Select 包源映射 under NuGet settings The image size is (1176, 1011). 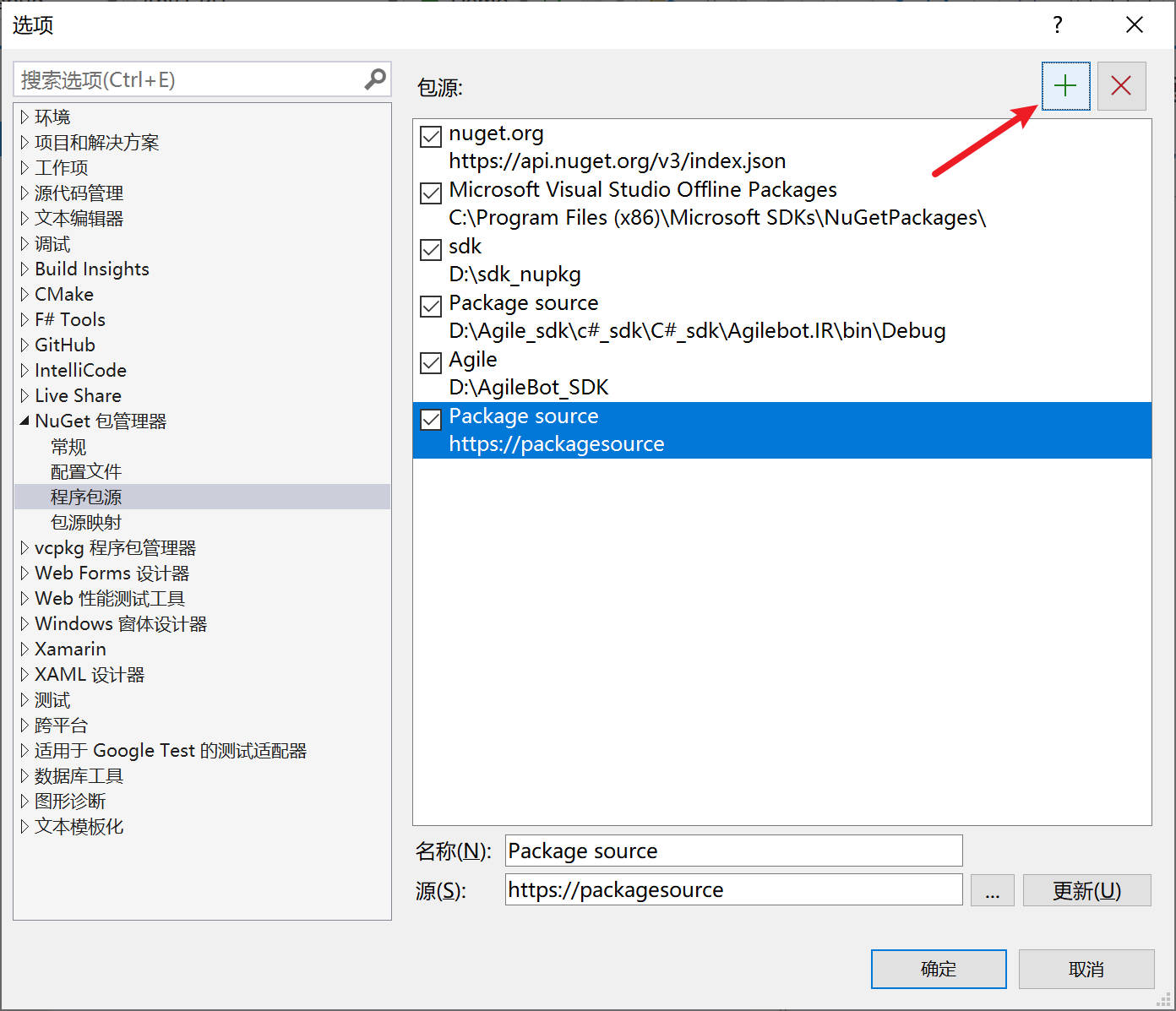coord(86,523)
